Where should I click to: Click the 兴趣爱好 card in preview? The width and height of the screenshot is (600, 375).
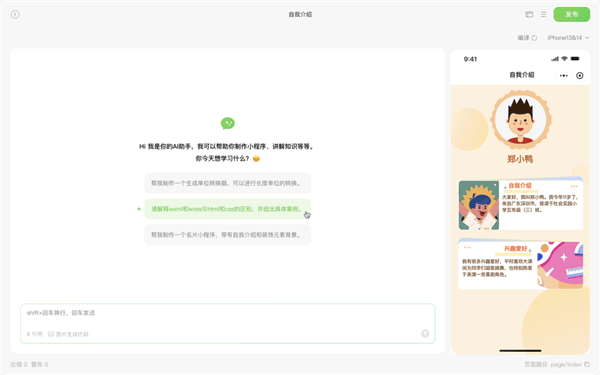521,264
